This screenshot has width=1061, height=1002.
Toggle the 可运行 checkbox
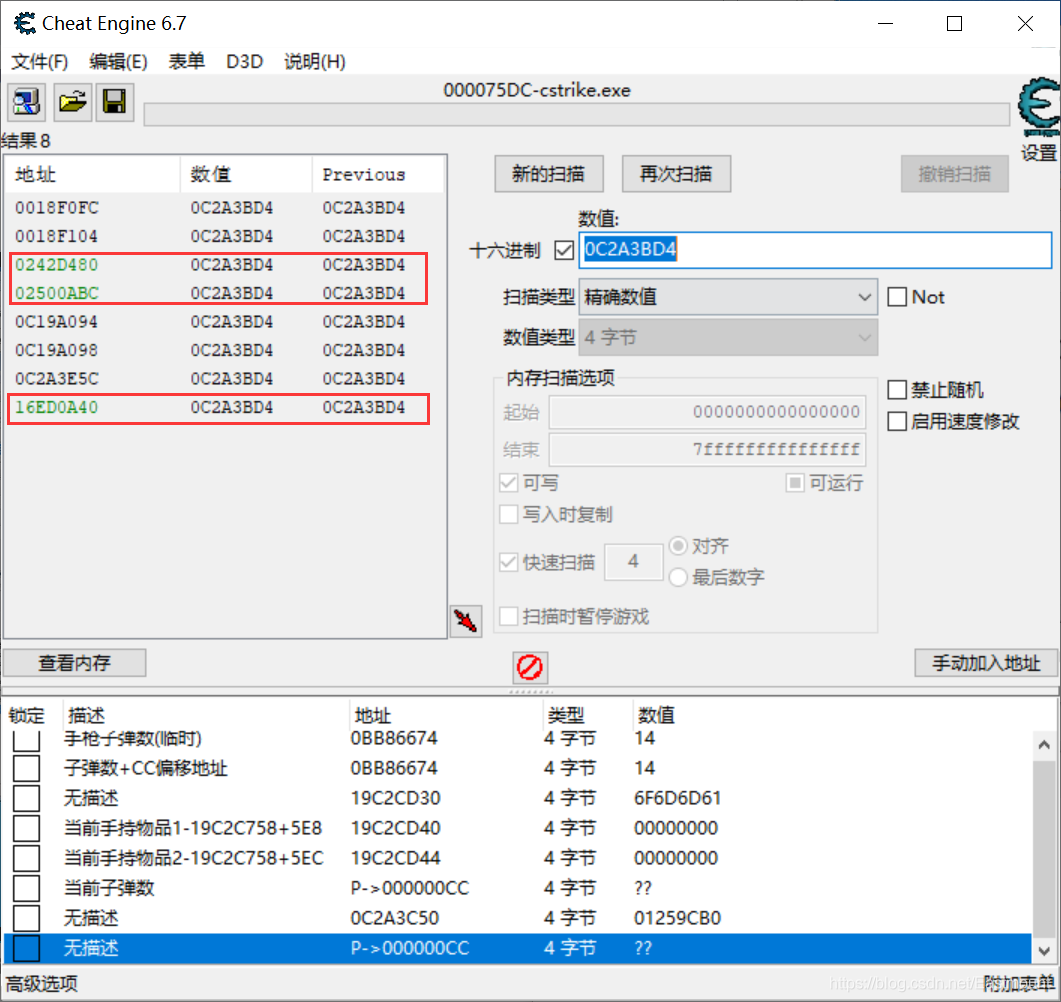pyautogui.click(x=795, y=483)
